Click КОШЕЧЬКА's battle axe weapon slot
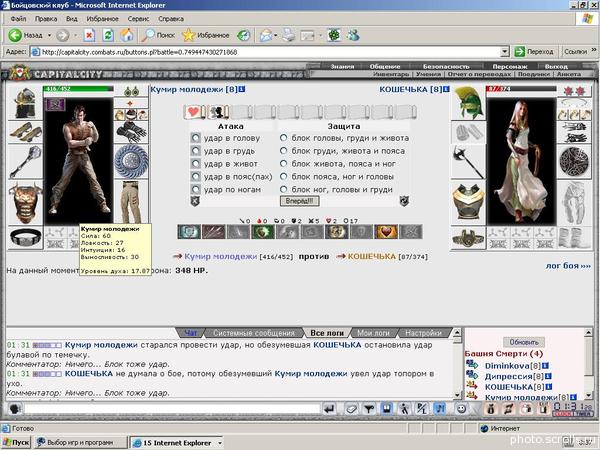This screenshot has height=450, width=600. tap(468, 162)
